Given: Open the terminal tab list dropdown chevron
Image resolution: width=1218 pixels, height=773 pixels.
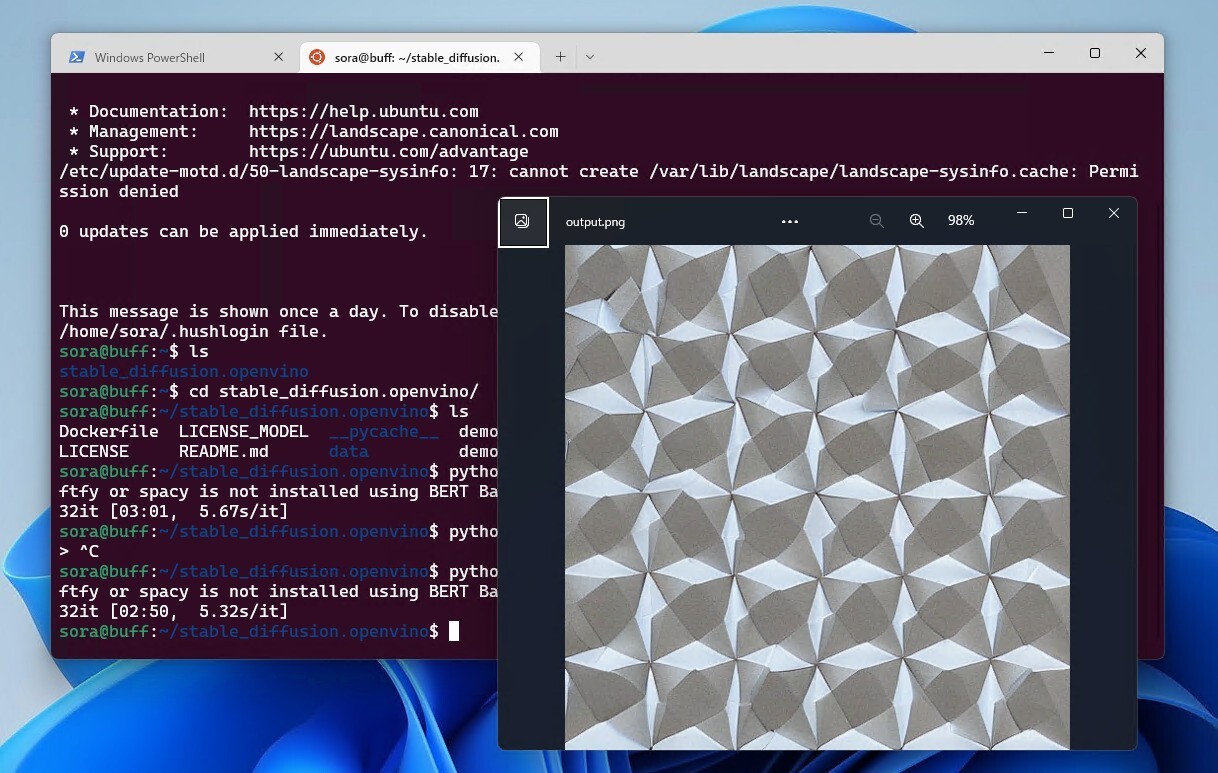Looking at the screenshot, I should pyautogui.click(x=589, y=55).
